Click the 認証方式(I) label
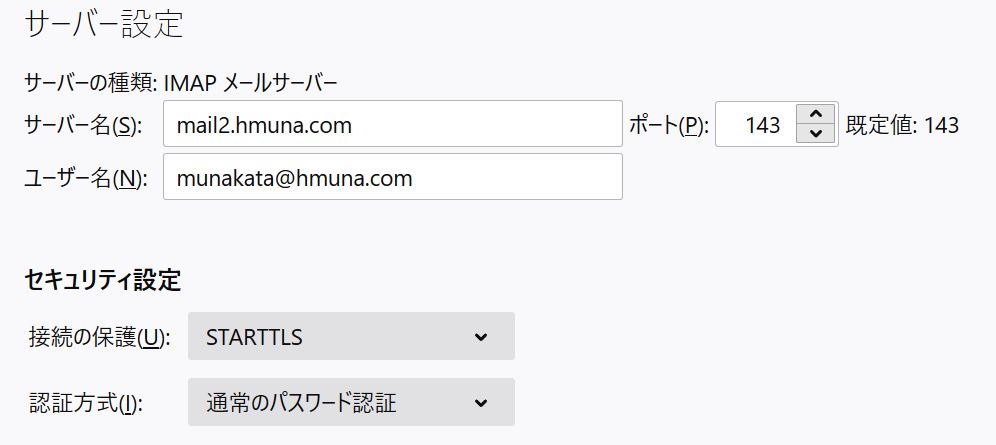This screenshot has width=996, height=445. click(x=86, y=404)
